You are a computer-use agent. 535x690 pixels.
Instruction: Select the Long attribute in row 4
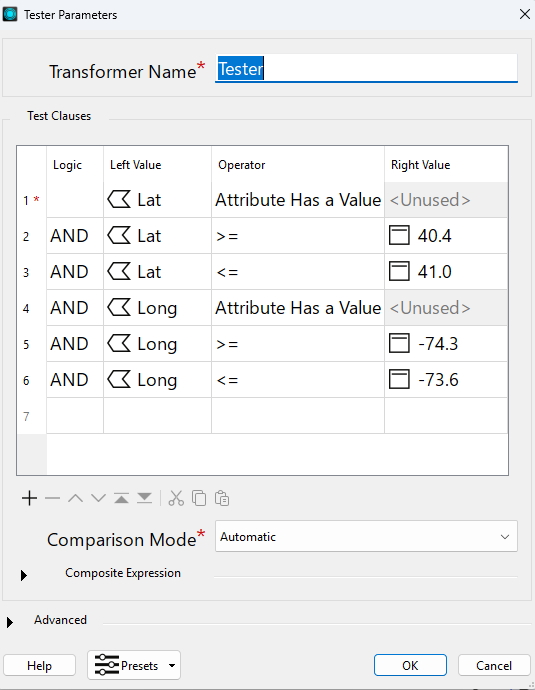point(158,308)
